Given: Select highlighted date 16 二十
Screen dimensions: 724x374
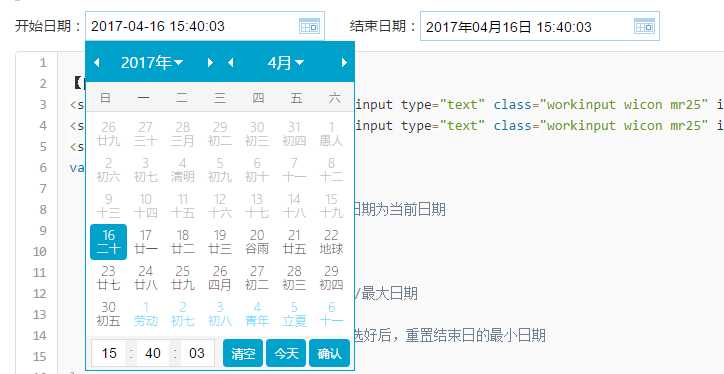Looking at the screenshot, I should point(109,242).
